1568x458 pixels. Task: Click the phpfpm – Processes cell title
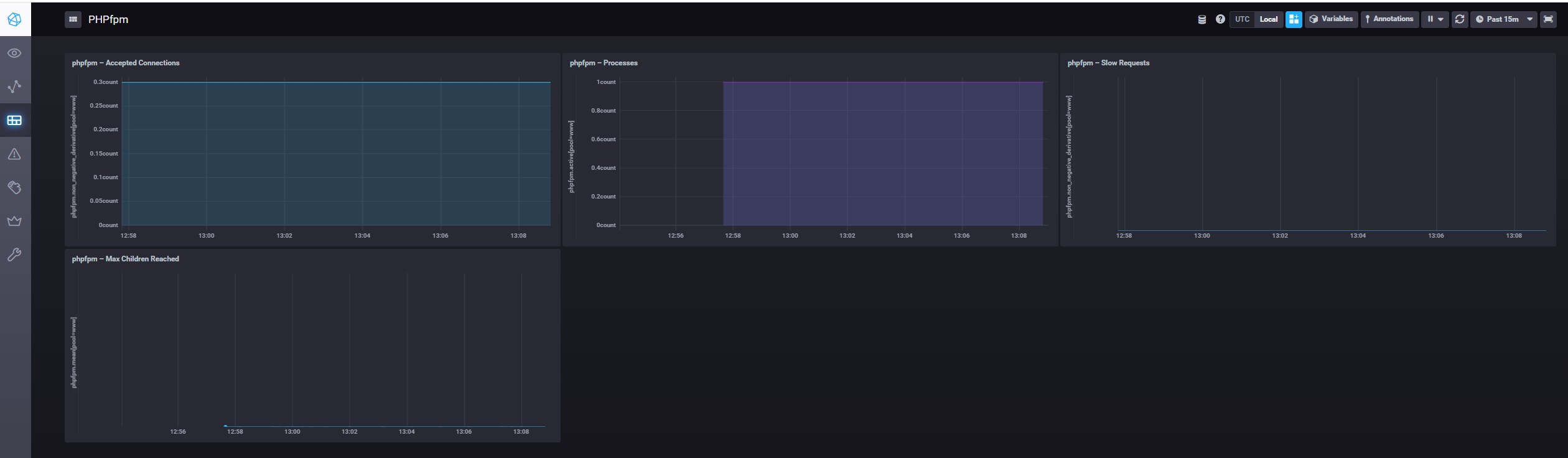[x=604, y=63]
